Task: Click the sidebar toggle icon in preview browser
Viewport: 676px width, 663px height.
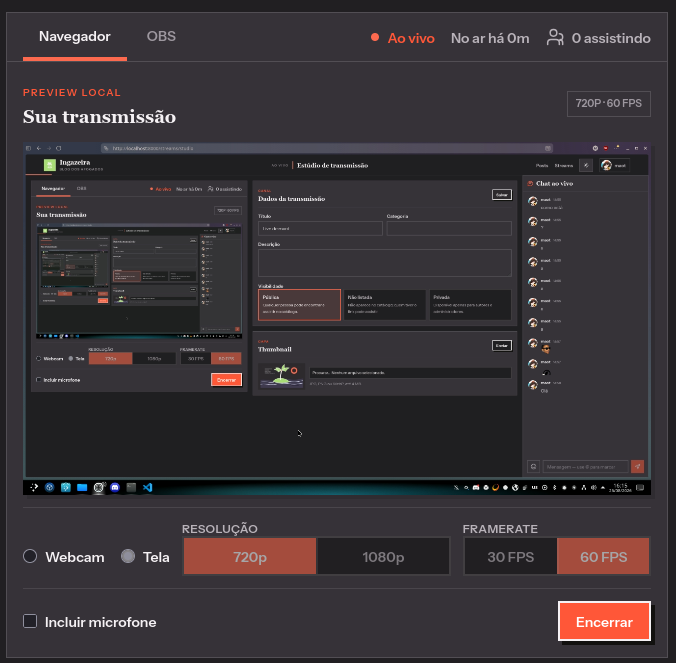Action: point(28,148)
